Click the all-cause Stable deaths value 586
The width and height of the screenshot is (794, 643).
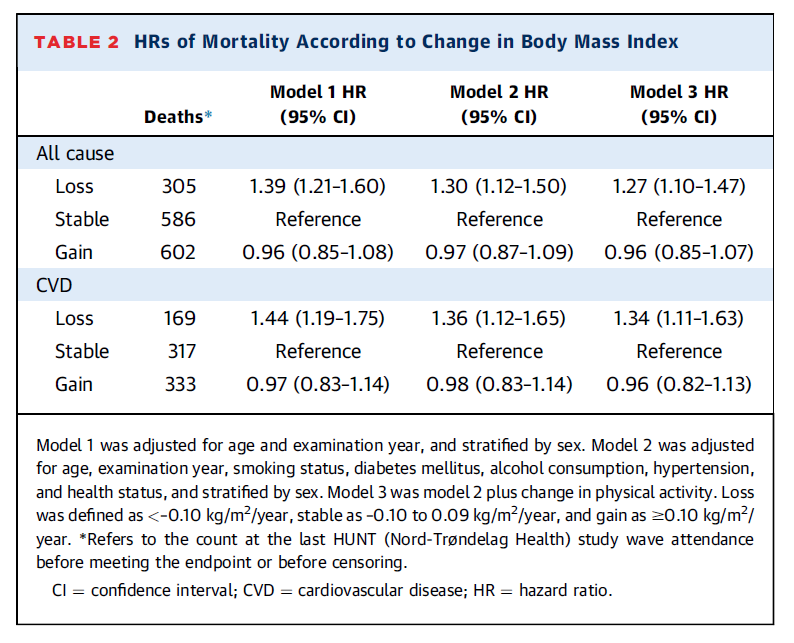tap(179, 220)
